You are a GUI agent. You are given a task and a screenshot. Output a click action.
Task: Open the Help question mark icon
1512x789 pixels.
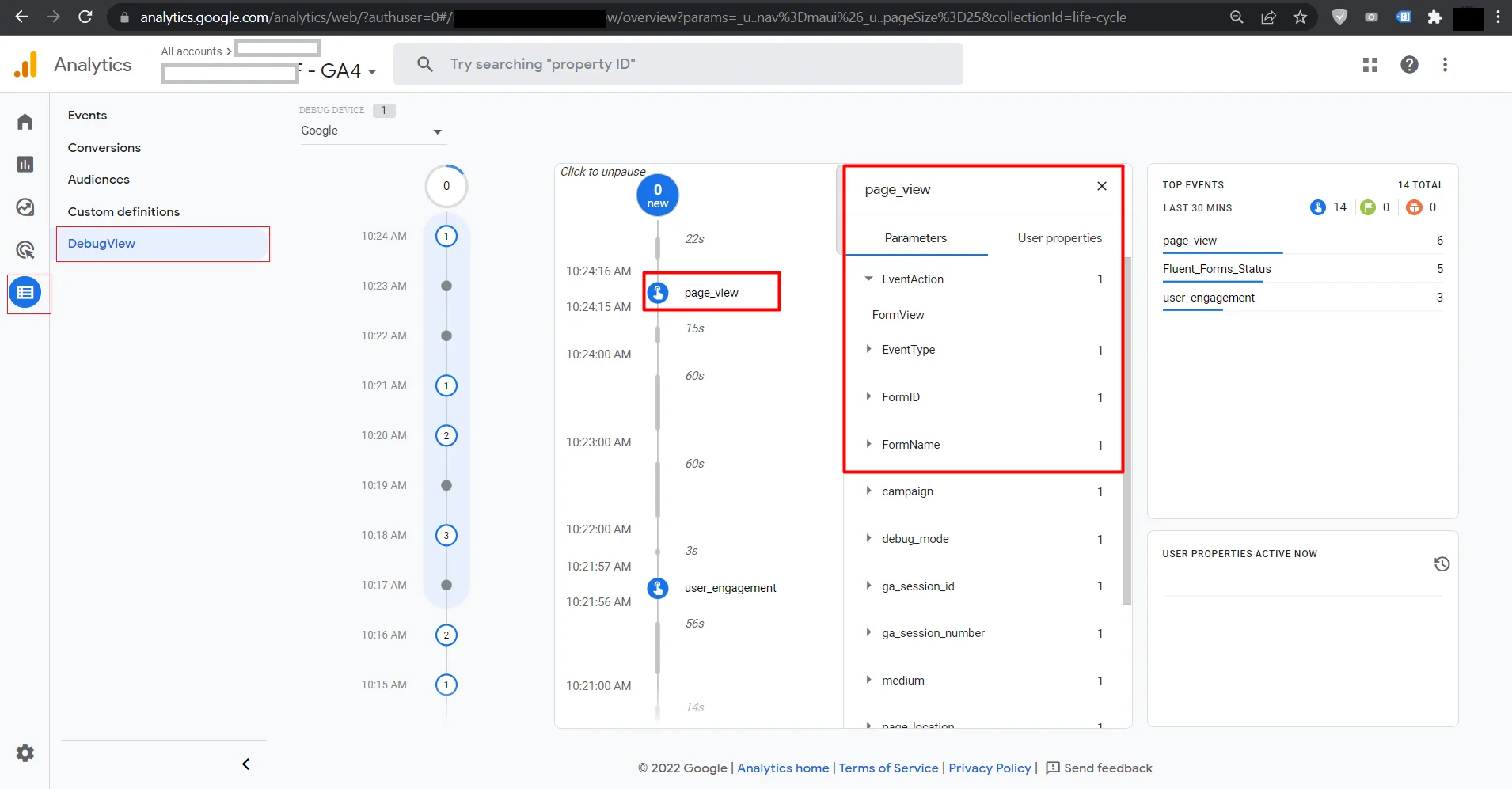1409,65
